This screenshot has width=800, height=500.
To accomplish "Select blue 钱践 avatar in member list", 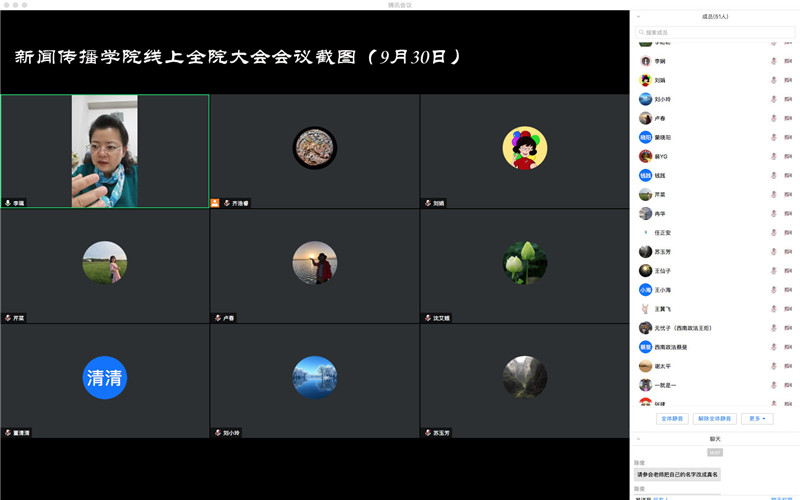I will tap(645, 176).
